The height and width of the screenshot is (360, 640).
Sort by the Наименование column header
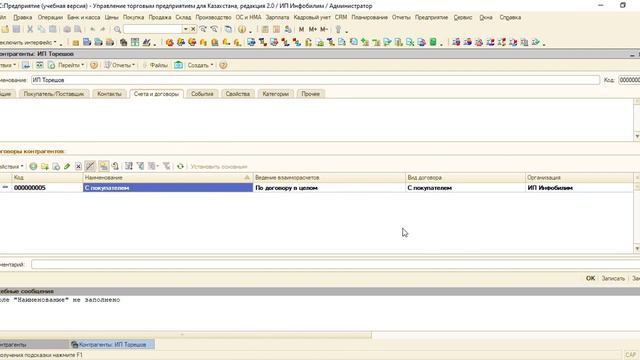tap(168, 178)
